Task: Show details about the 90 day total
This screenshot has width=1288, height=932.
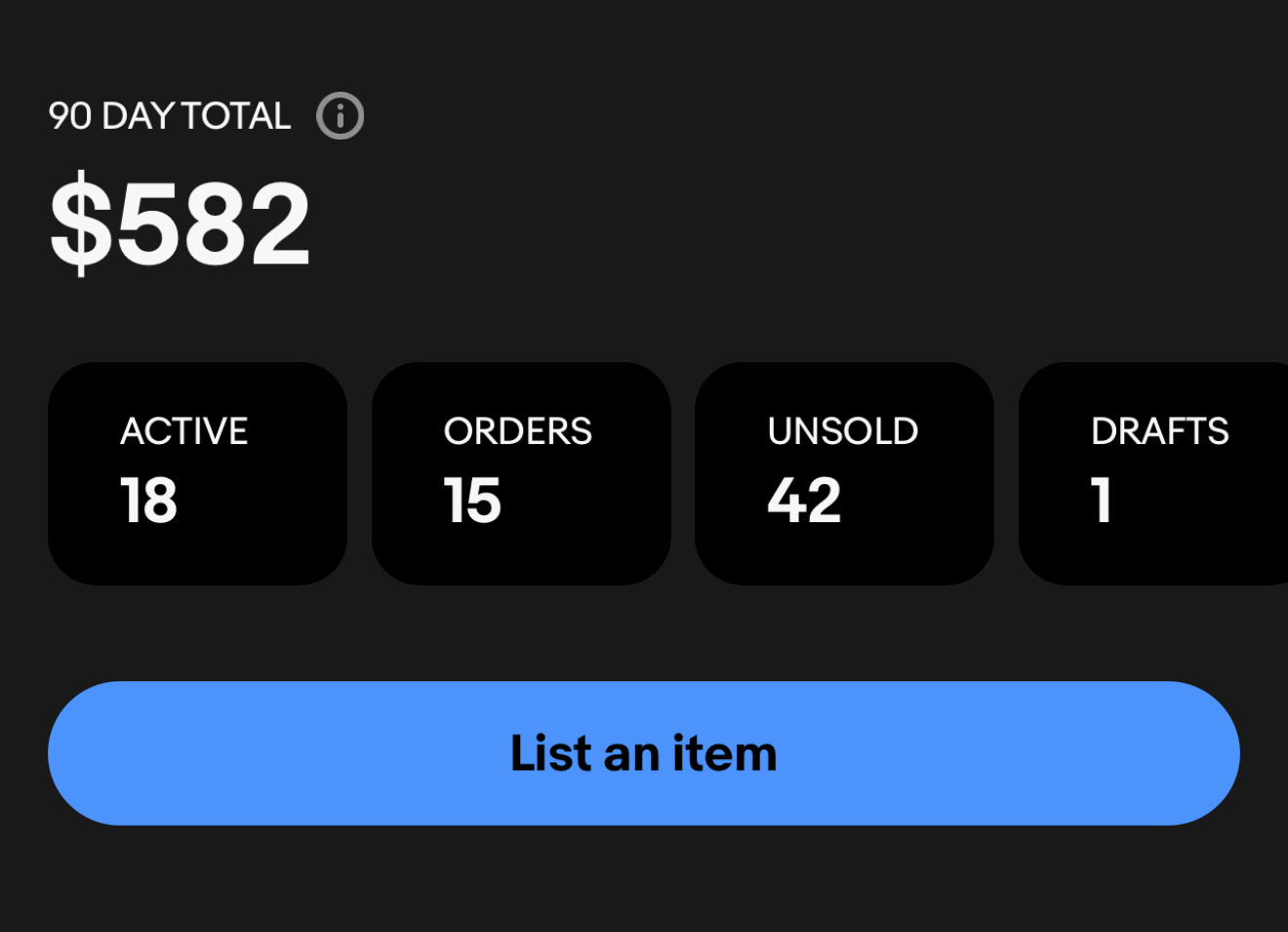Action: pos(340,116)
